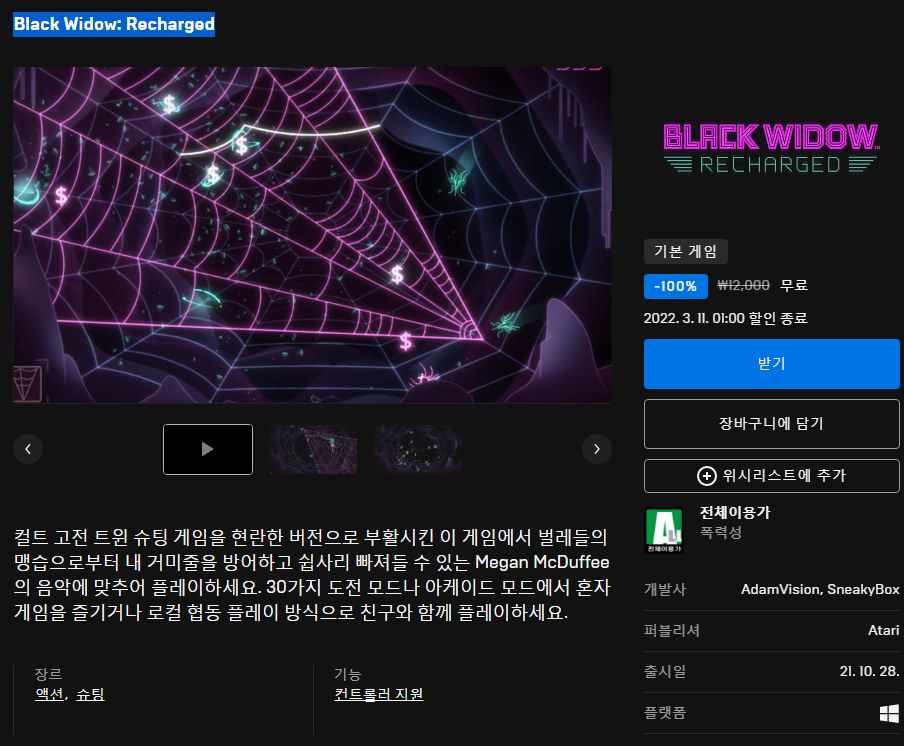Image resolution: width=904 pixels, height=746 pixels.
Task: Click the plus circle icon on wishlist button
Action: pyautogui.click(x=707, y=476)
